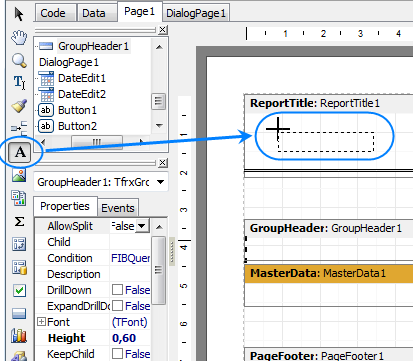Switch to Page1 tab
Image resolution: width=413 pixels, height=361 pixels.
pyautogui.click(x=140, y=12)
